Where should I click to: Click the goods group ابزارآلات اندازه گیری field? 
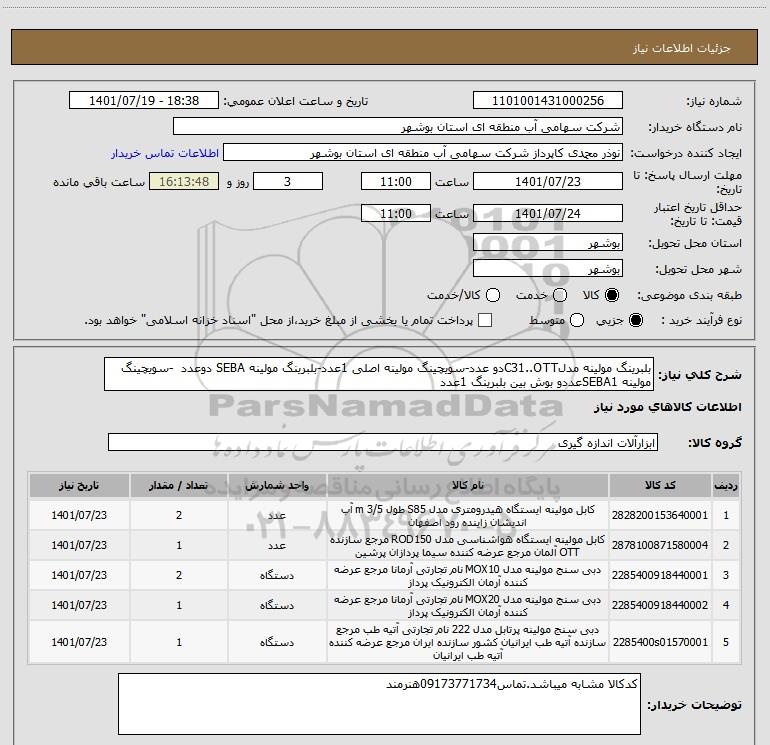383,442
